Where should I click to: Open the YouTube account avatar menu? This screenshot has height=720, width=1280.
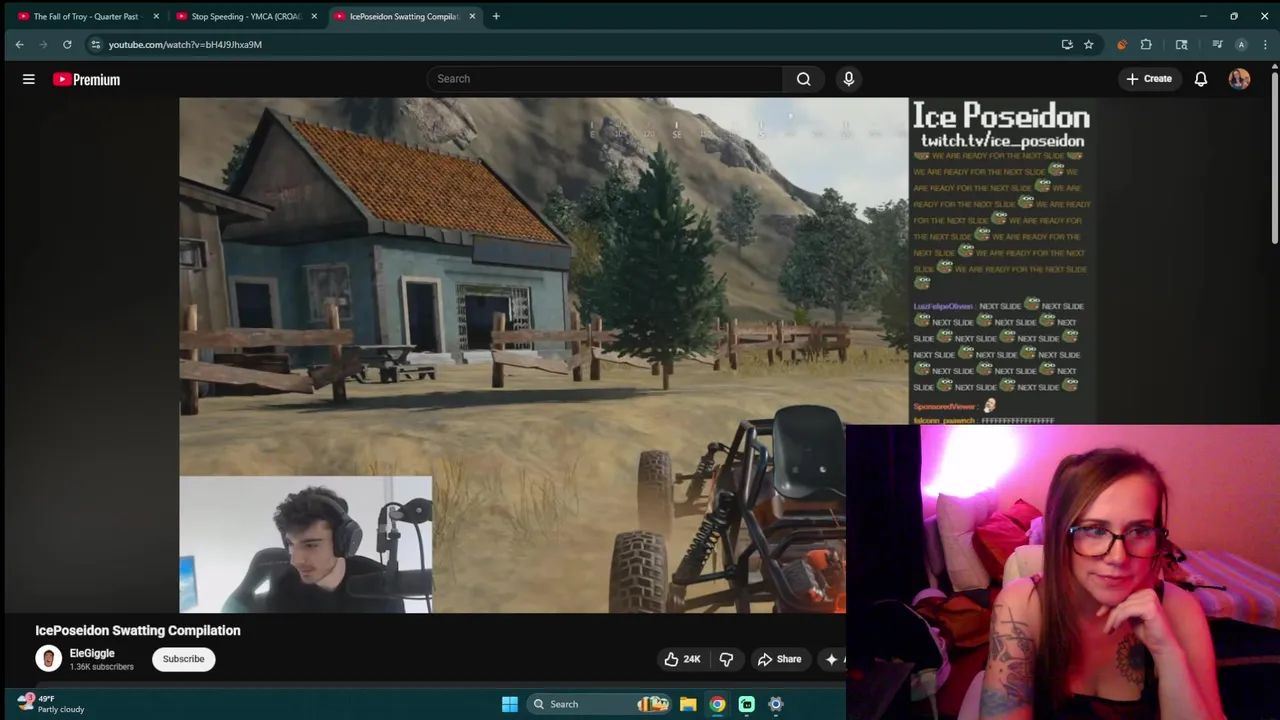coord(1239,79)
